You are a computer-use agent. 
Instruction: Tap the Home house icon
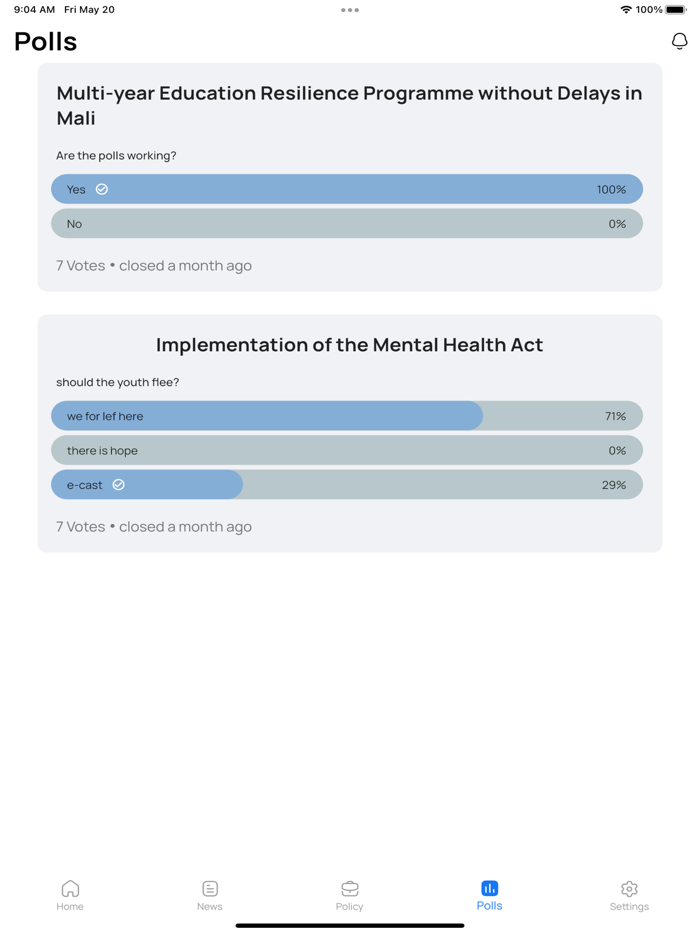pos(70,888)
